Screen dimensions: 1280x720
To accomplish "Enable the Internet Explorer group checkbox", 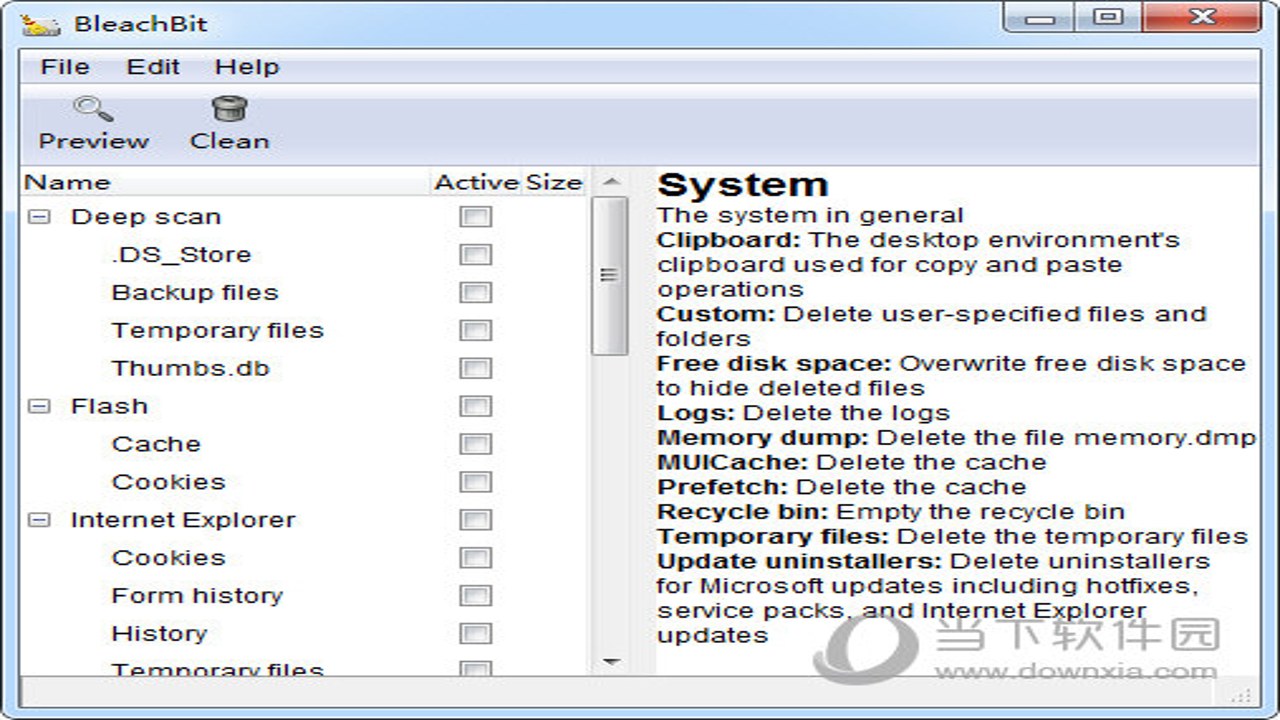I will tap(476, 520).
